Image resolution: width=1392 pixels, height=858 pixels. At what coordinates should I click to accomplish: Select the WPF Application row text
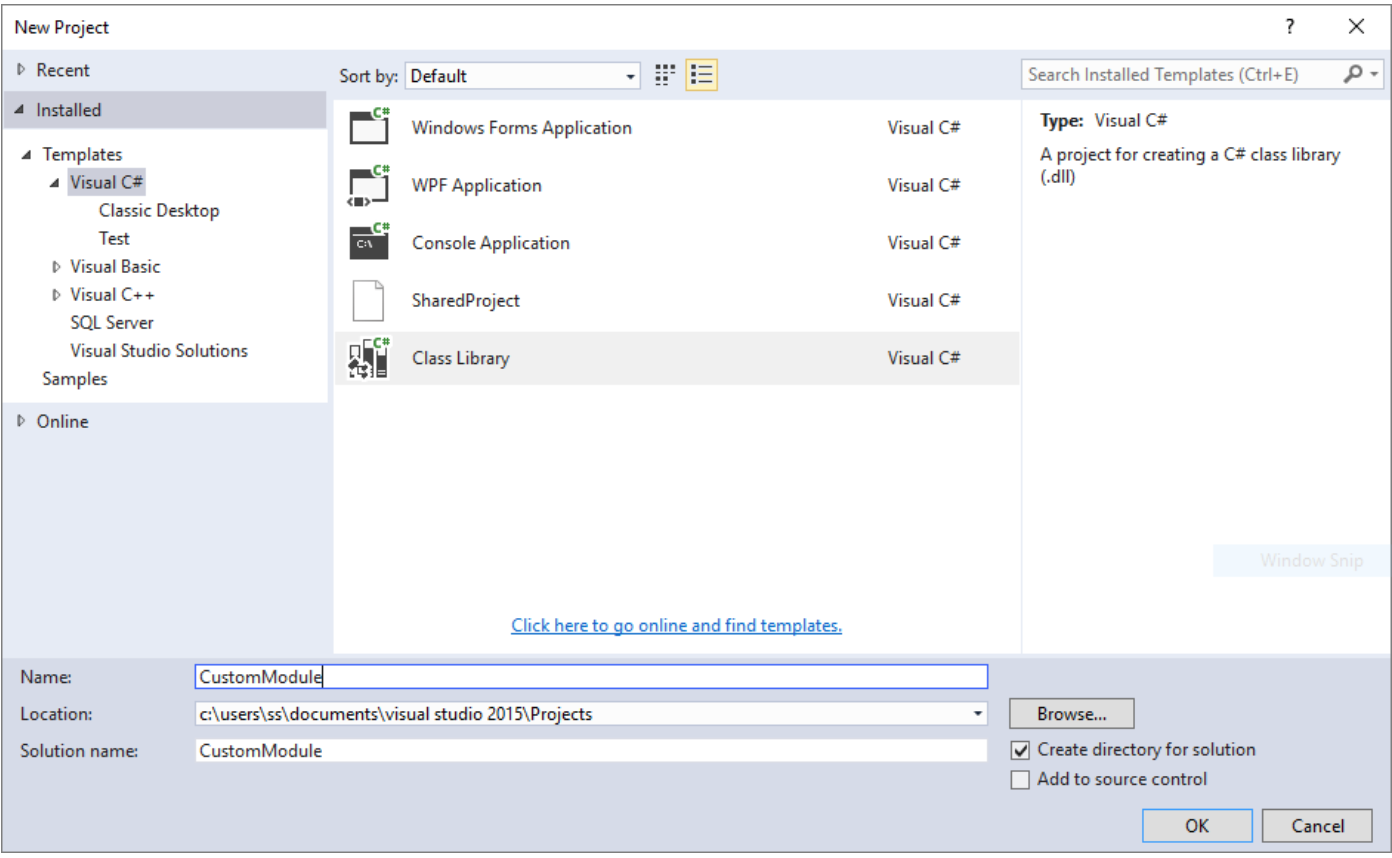pos(477,185)
